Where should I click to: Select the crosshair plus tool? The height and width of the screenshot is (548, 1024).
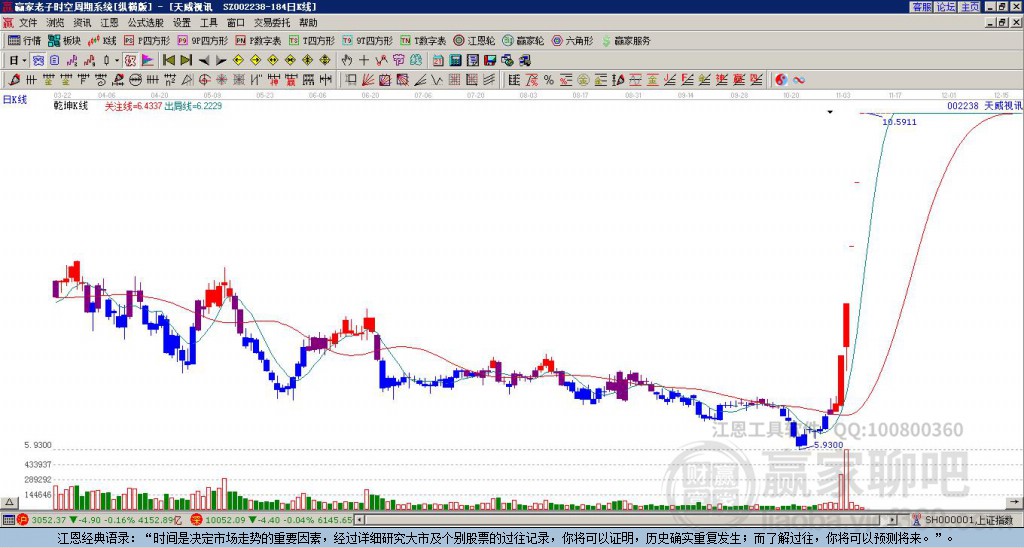click(x=364, y=61)
